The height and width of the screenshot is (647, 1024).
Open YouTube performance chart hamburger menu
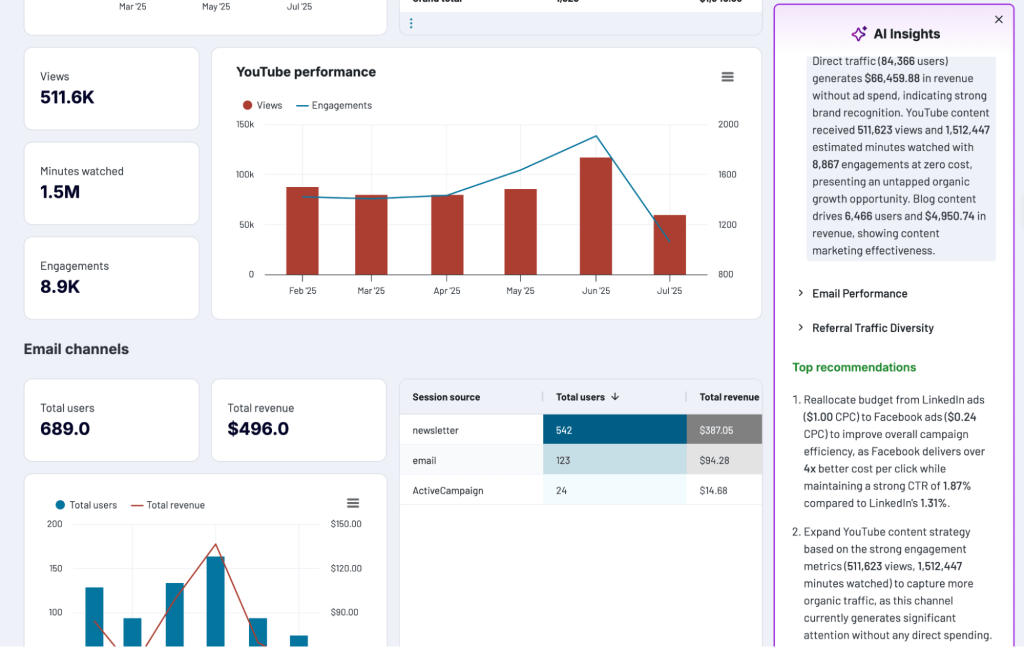pos(728,77)
